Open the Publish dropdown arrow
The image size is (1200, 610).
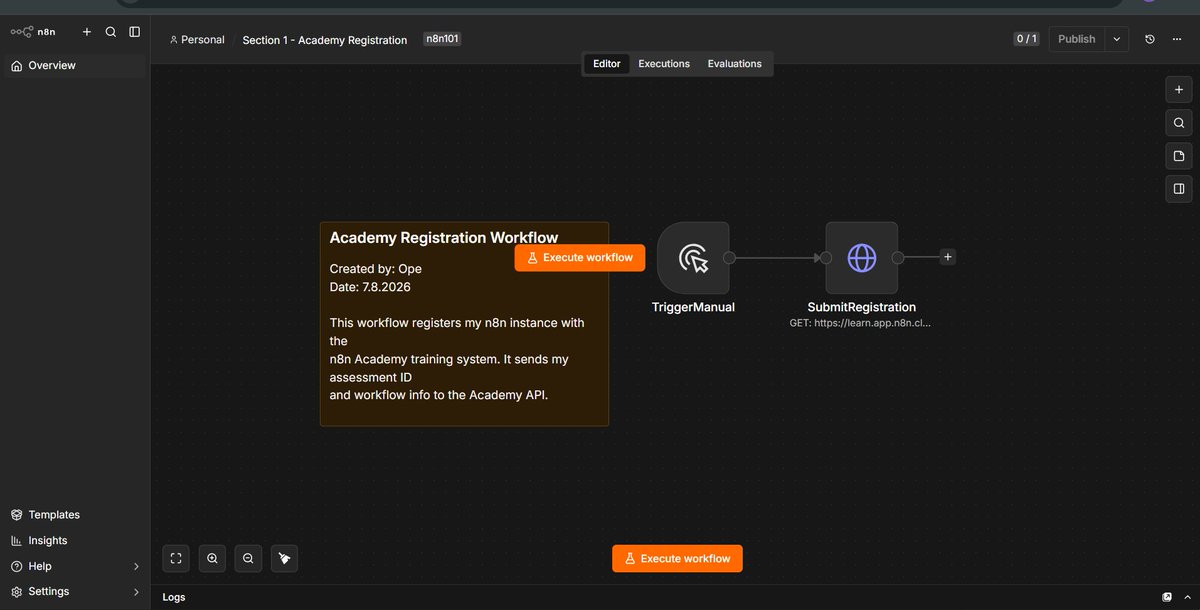(x=1117, y=39)
